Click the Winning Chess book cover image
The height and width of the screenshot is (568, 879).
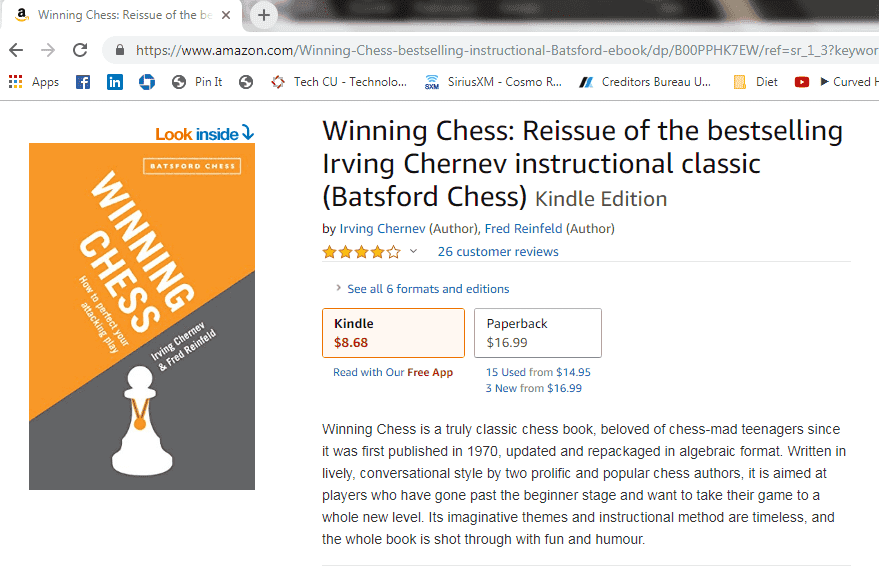point(142,316)
